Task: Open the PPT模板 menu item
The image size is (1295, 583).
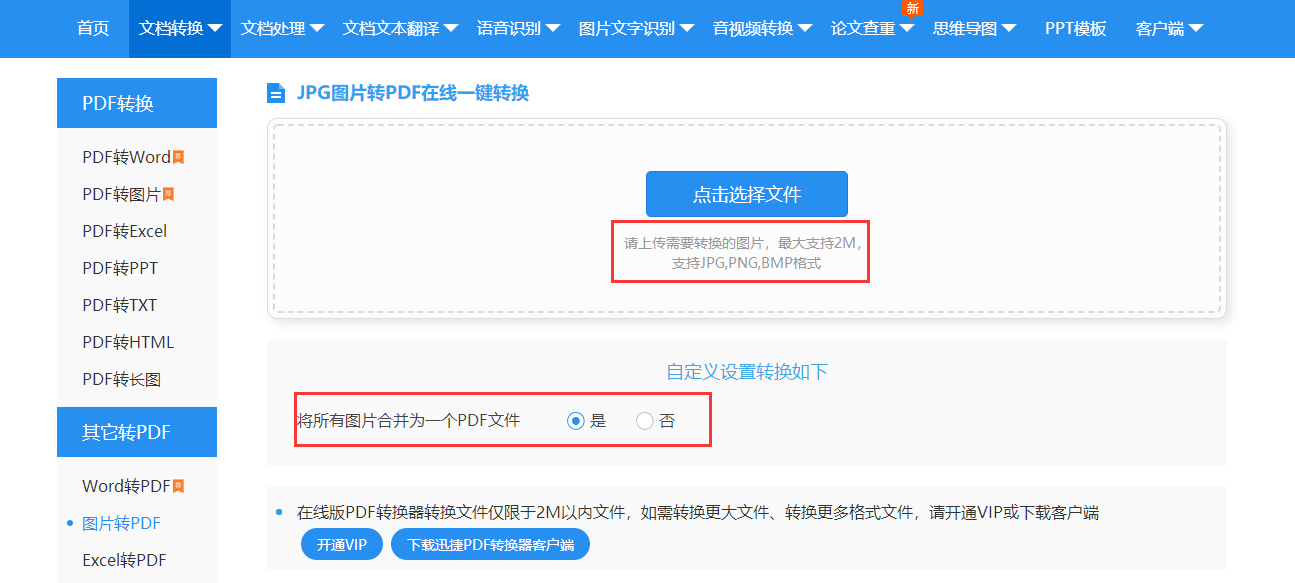Action: click(x=1075, y=29)
